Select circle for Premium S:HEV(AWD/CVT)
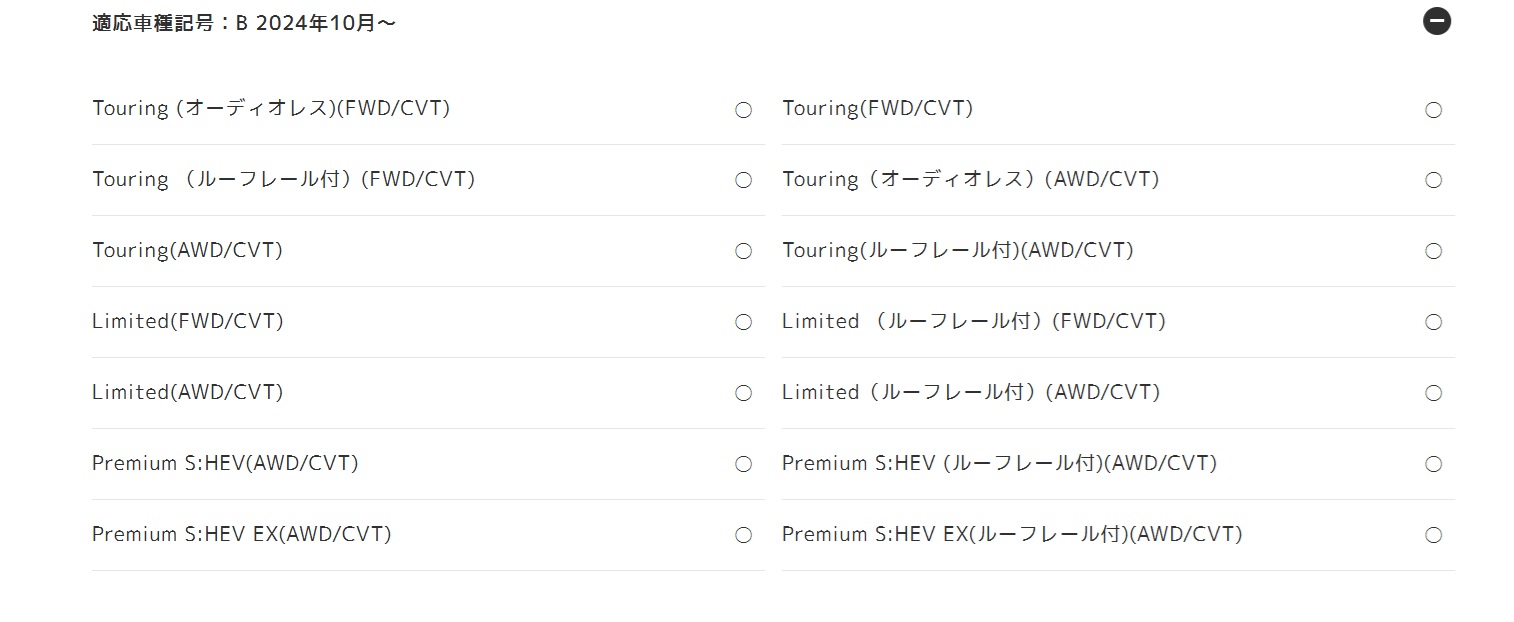This screenshot has height=622, width=1514. pos(743,465)
